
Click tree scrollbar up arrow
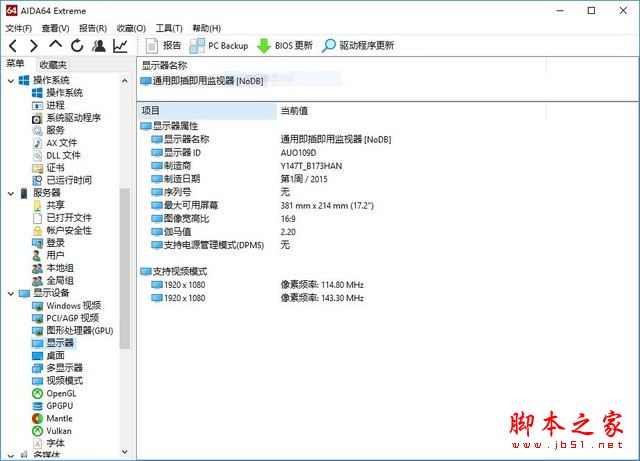tap(125, 81)
